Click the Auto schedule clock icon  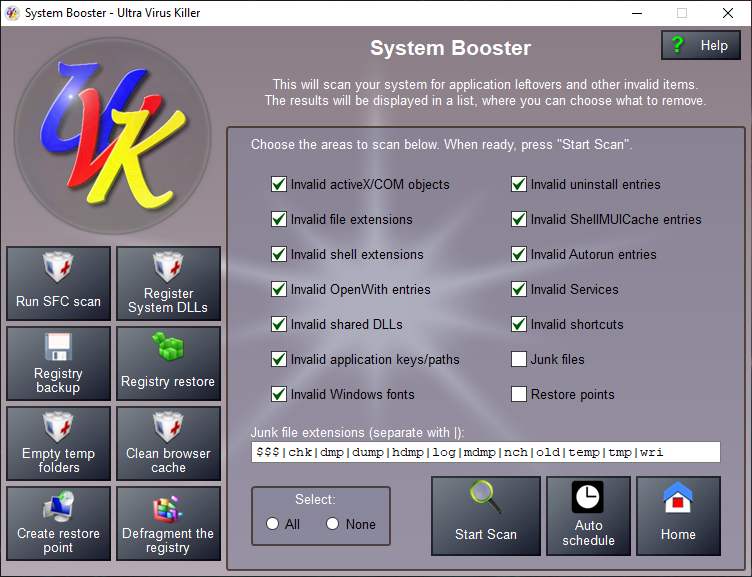[x=588, y=497]
